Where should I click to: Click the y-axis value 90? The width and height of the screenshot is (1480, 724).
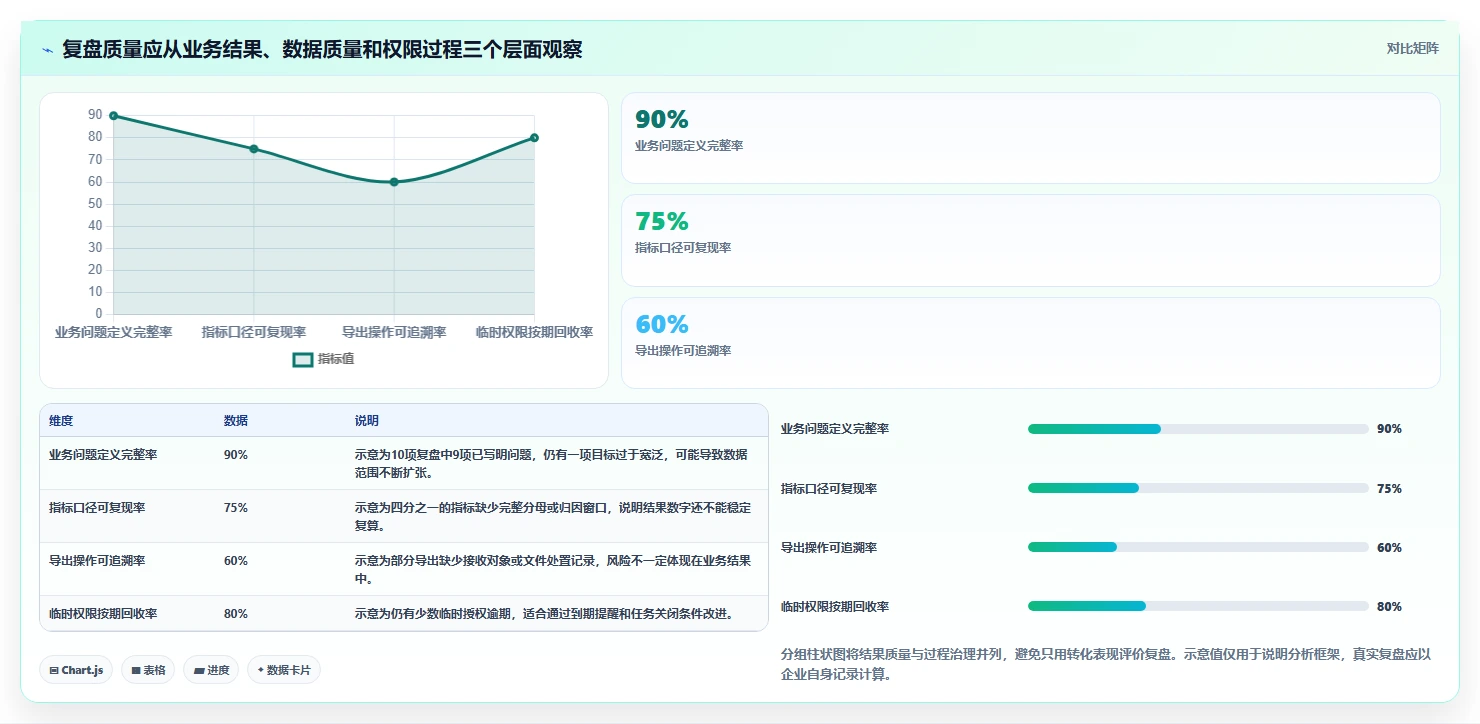pyautogui.click(x=95, y=115)
